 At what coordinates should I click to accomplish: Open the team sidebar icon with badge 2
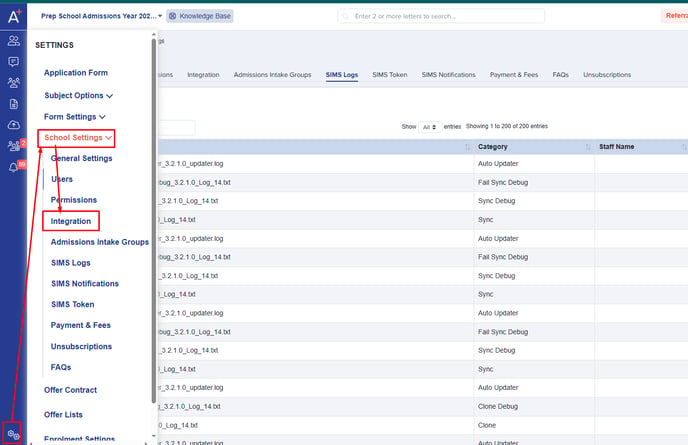[x=14, y=145]
